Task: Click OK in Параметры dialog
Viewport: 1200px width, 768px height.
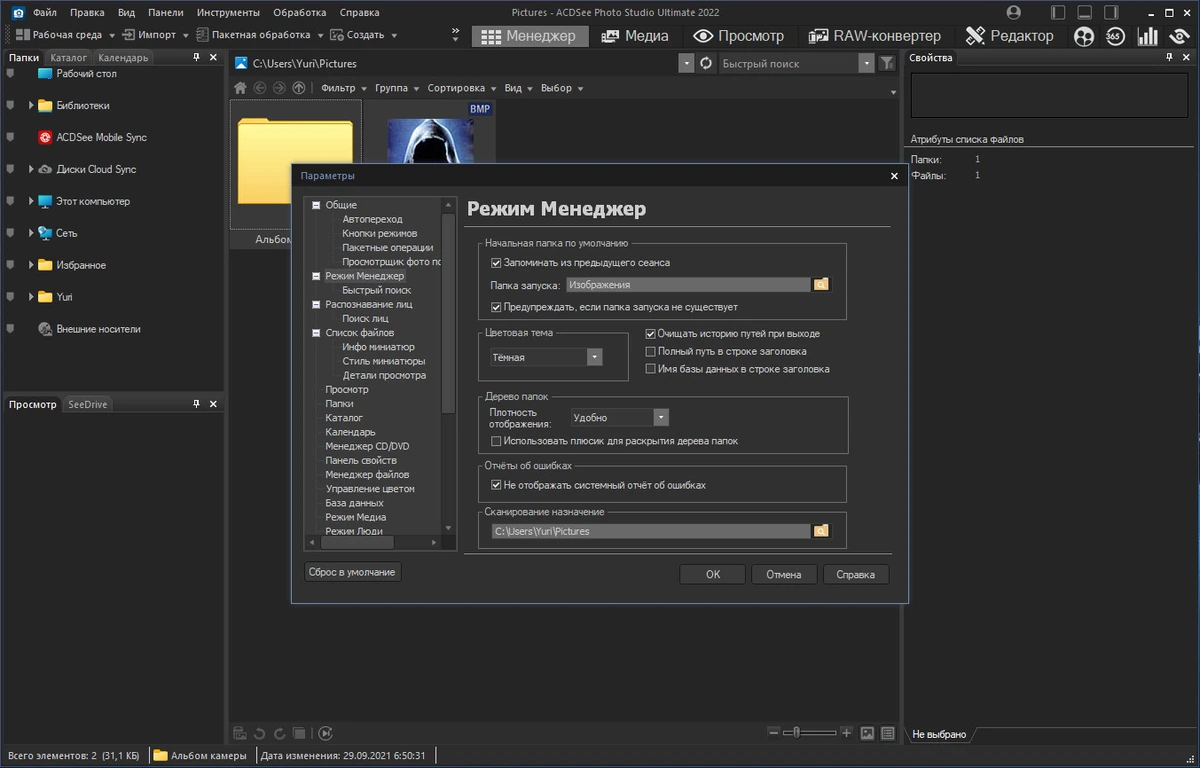Action: pyautogui.click(x=712, y=574)
